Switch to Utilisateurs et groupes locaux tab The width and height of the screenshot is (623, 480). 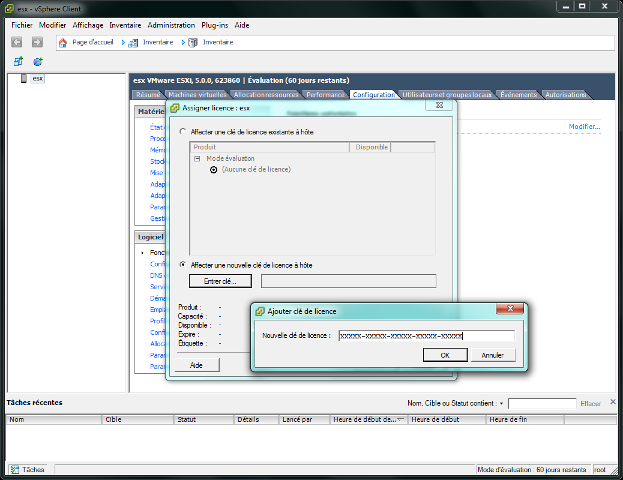click(447, 95)
